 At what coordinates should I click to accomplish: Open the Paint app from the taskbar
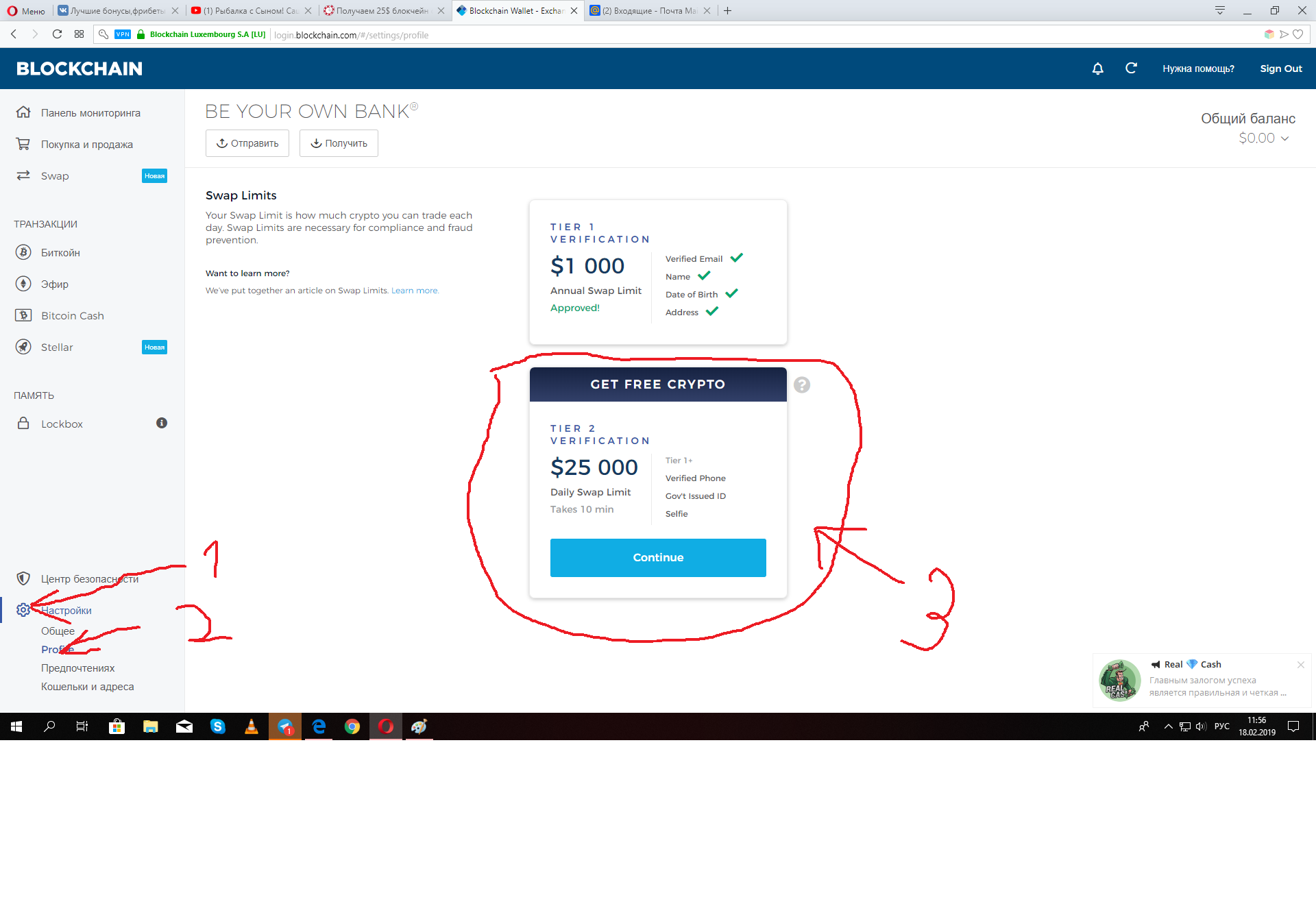419,726
